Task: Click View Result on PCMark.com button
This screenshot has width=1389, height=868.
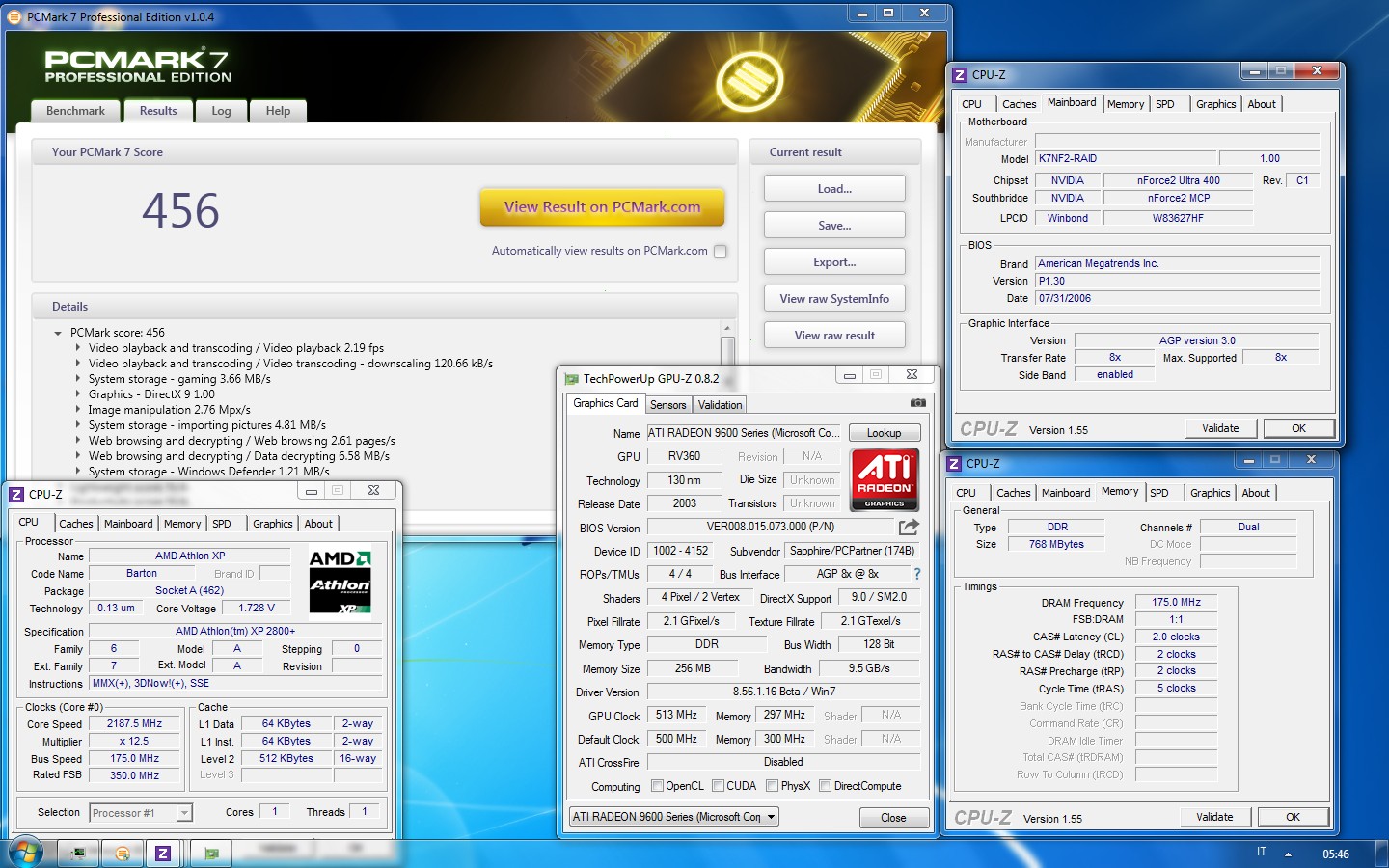Action: (x=602, y=206)
